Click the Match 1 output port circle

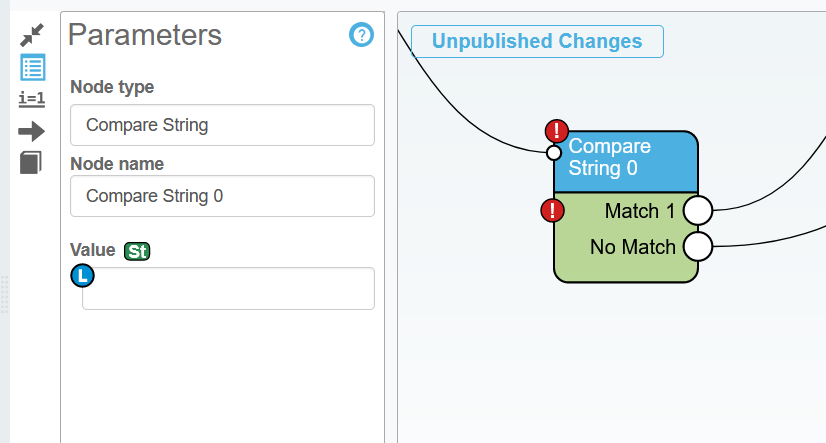[x=697, y=211]
